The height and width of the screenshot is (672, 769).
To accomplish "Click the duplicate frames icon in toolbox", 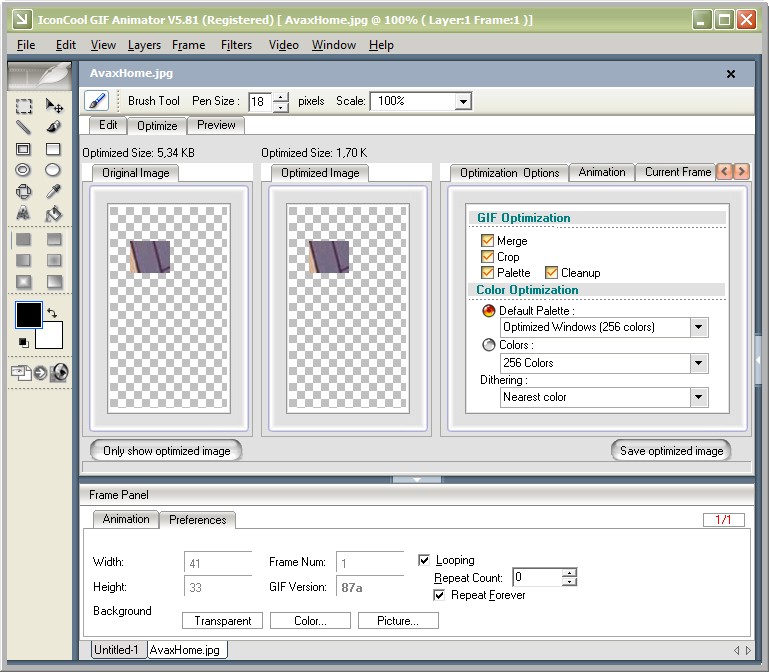I will pos(21,373).
